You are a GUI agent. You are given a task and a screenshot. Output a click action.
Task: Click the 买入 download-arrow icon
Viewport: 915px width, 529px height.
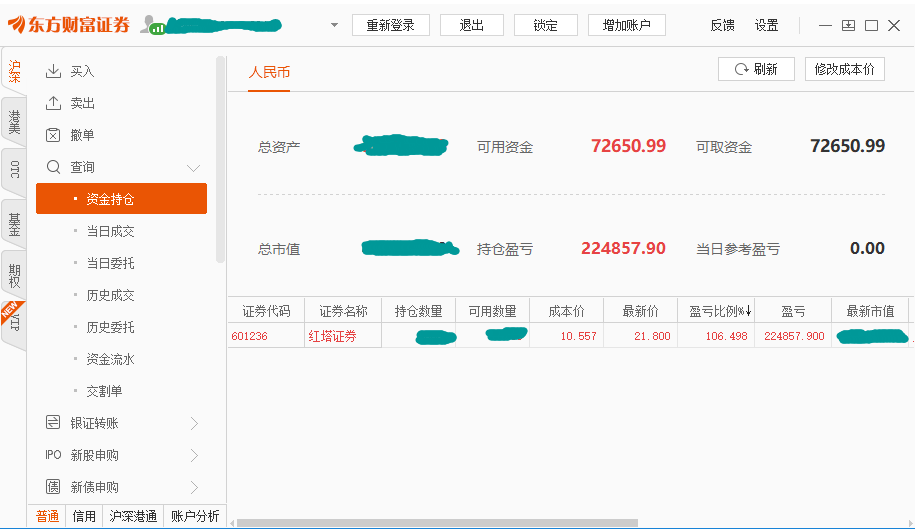(53, 71)
